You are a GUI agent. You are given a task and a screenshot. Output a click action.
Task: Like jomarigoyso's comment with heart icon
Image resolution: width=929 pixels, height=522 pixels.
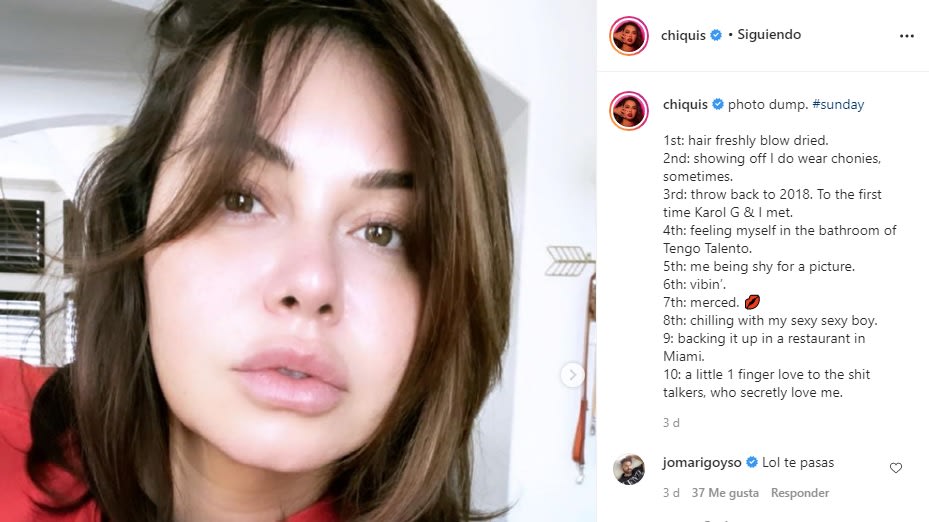(896, 468)
